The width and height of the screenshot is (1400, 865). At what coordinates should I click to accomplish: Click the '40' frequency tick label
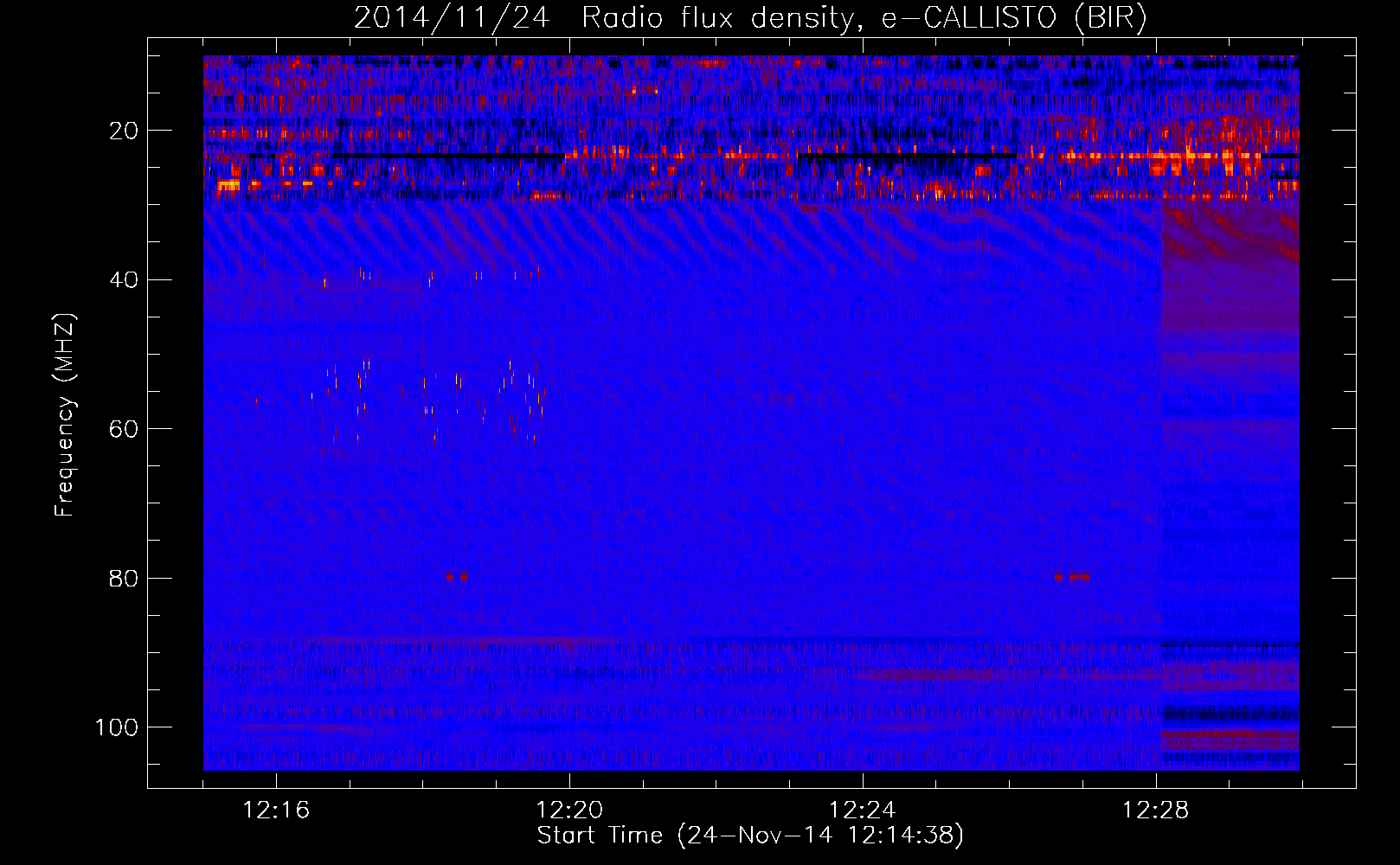click(x=124, y=280)
